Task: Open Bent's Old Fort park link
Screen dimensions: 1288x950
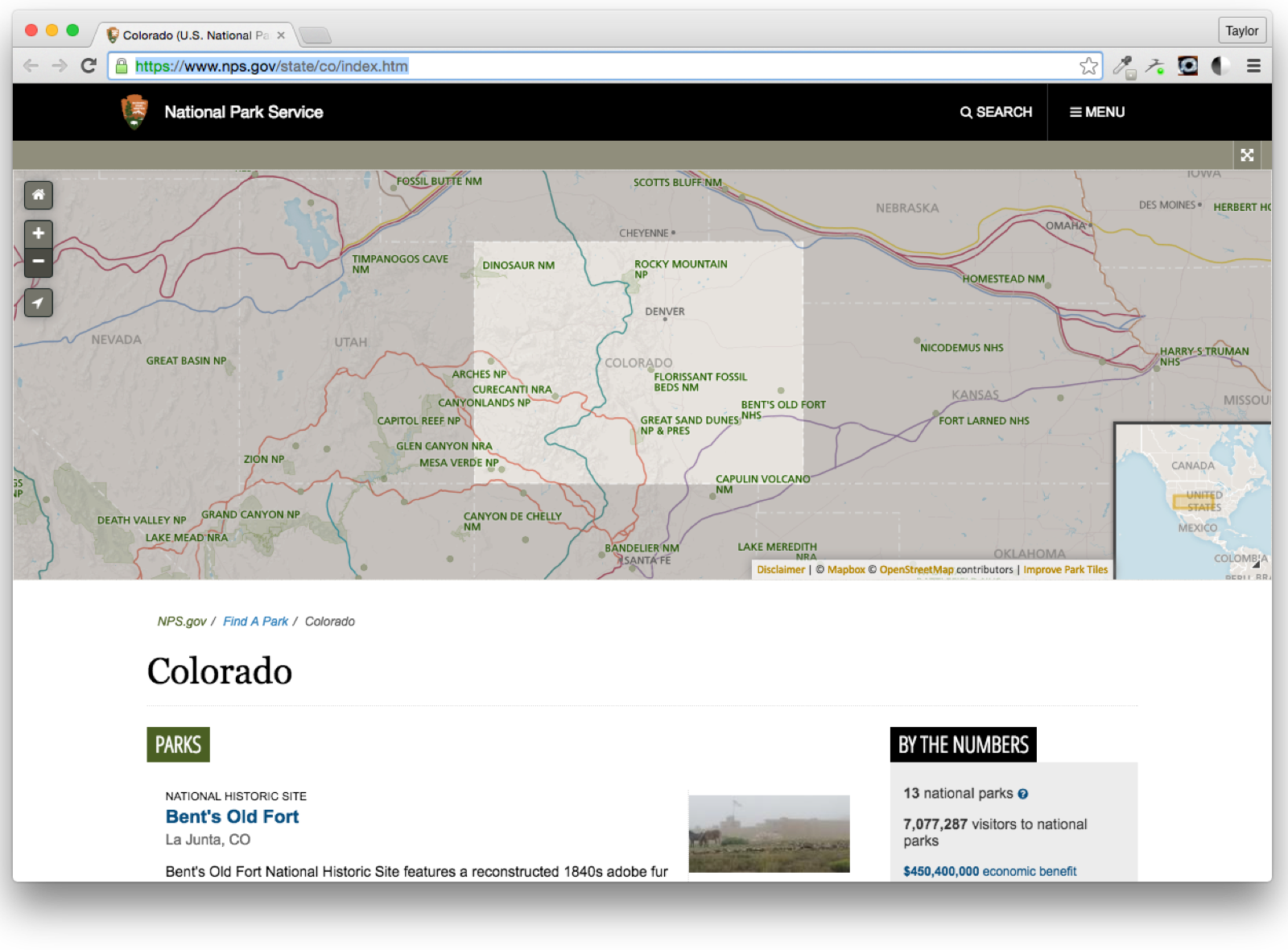Action: [232, 816]
